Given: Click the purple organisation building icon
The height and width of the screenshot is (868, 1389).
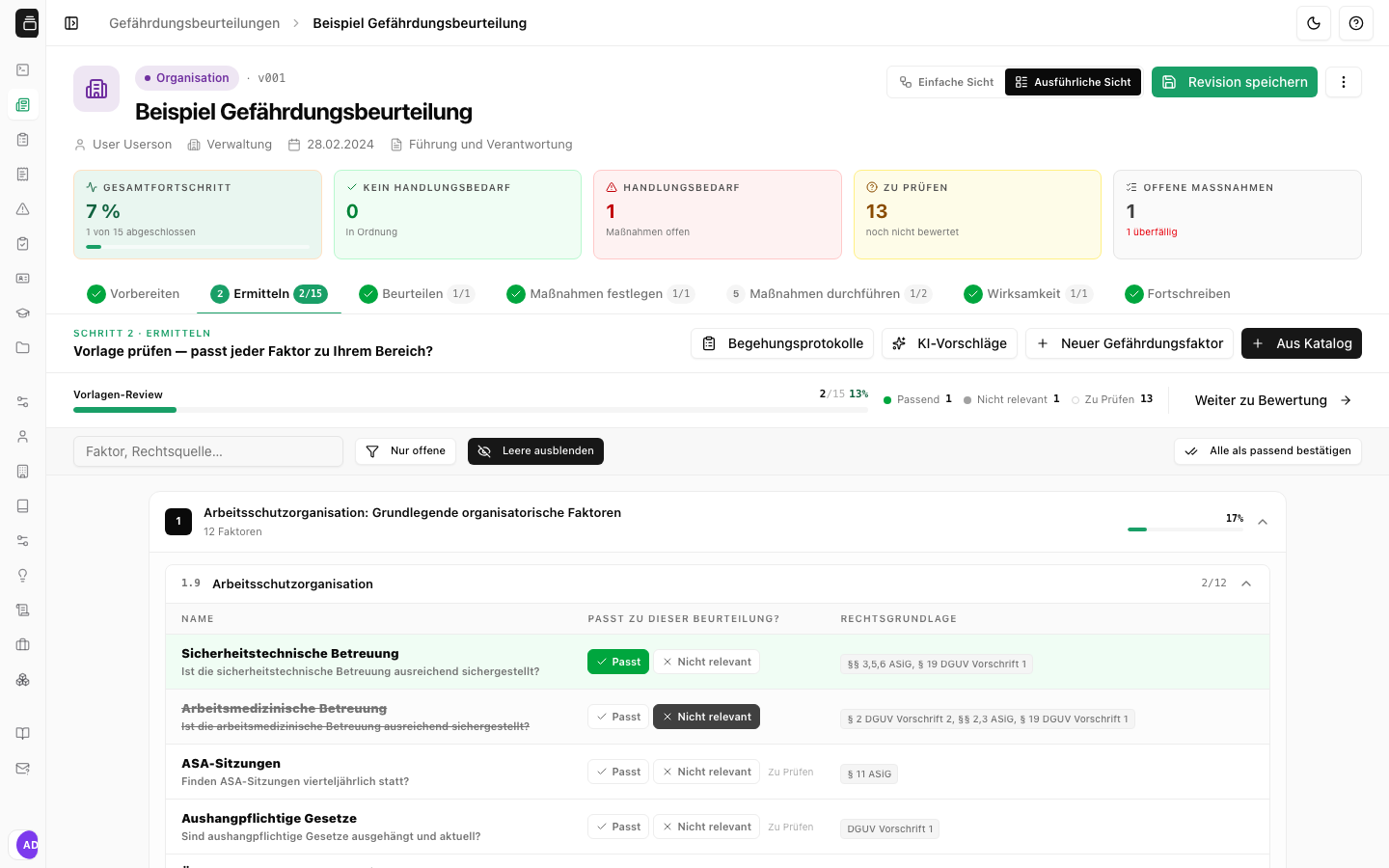Looking at the screenshot, I should 96,89.
